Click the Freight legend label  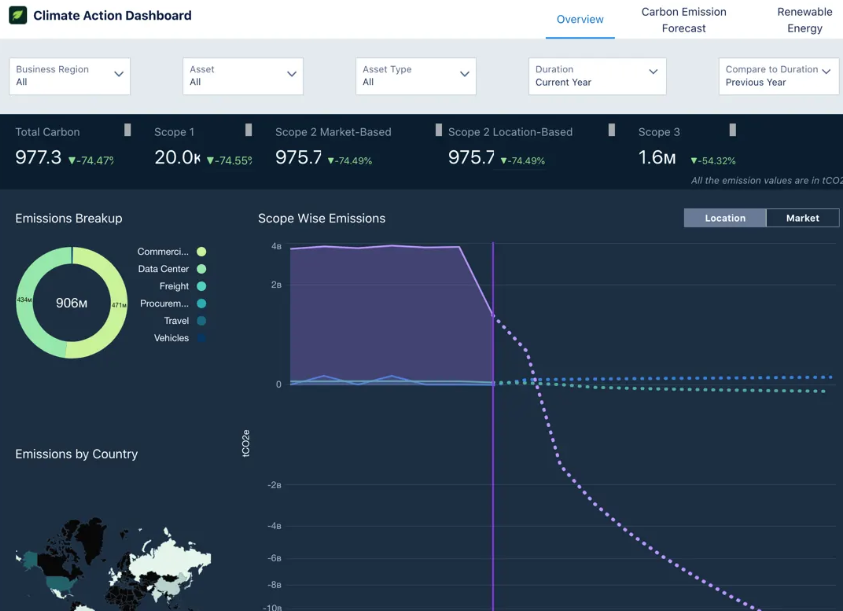click(174, 286)
